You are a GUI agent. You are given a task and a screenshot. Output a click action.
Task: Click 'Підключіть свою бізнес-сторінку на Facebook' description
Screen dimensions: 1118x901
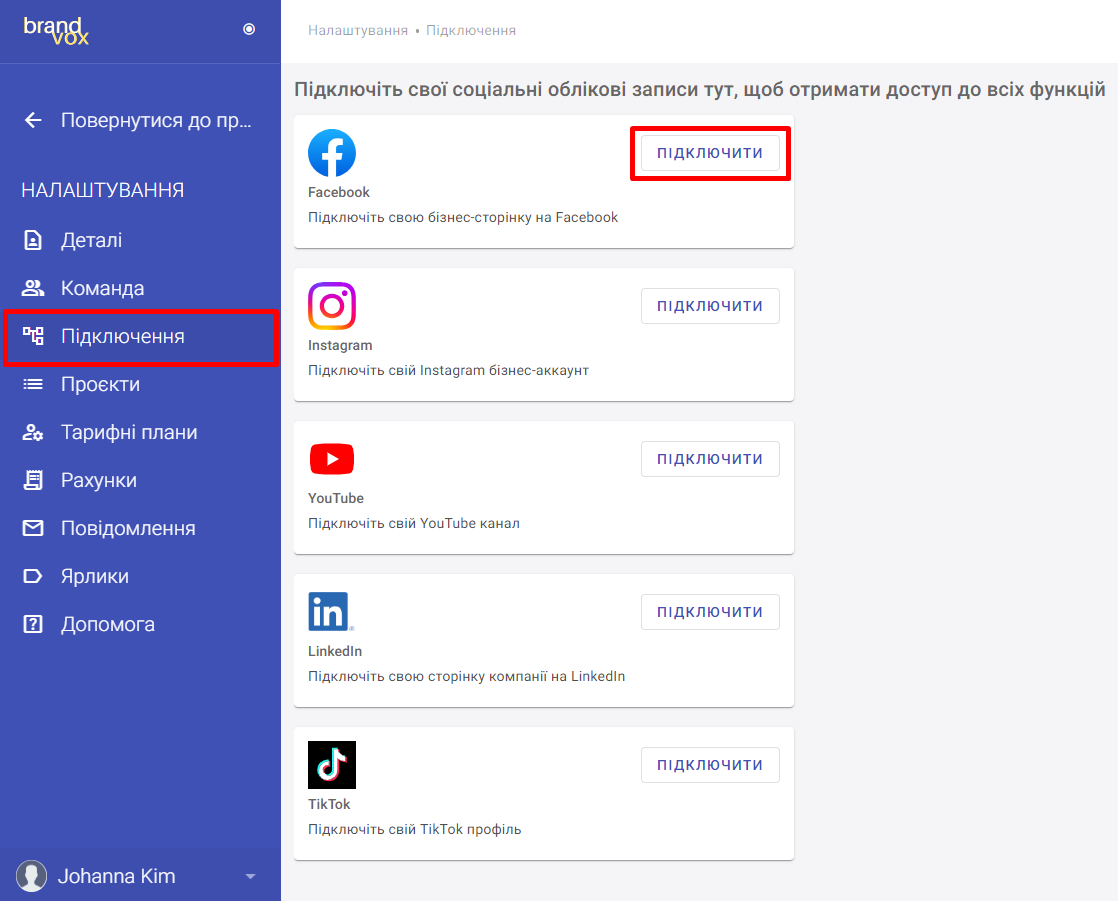(463, 217)
